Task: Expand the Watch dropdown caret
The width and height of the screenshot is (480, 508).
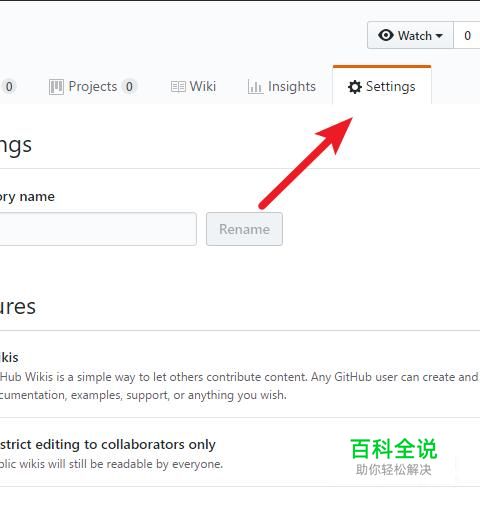Action: [439, 36]
